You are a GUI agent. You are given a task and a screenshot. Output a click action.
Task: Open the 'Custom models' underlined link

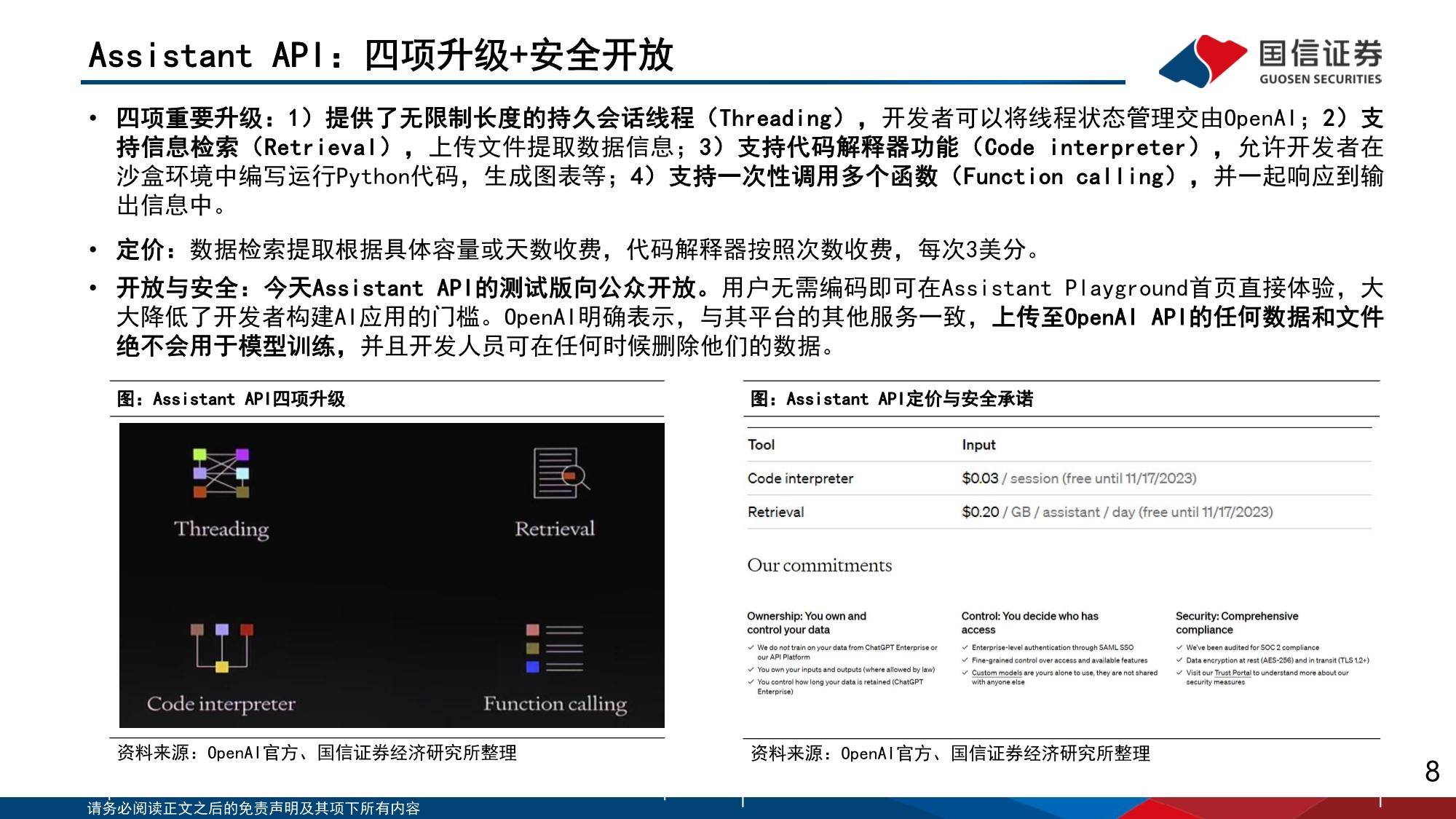tap(997, 673)
